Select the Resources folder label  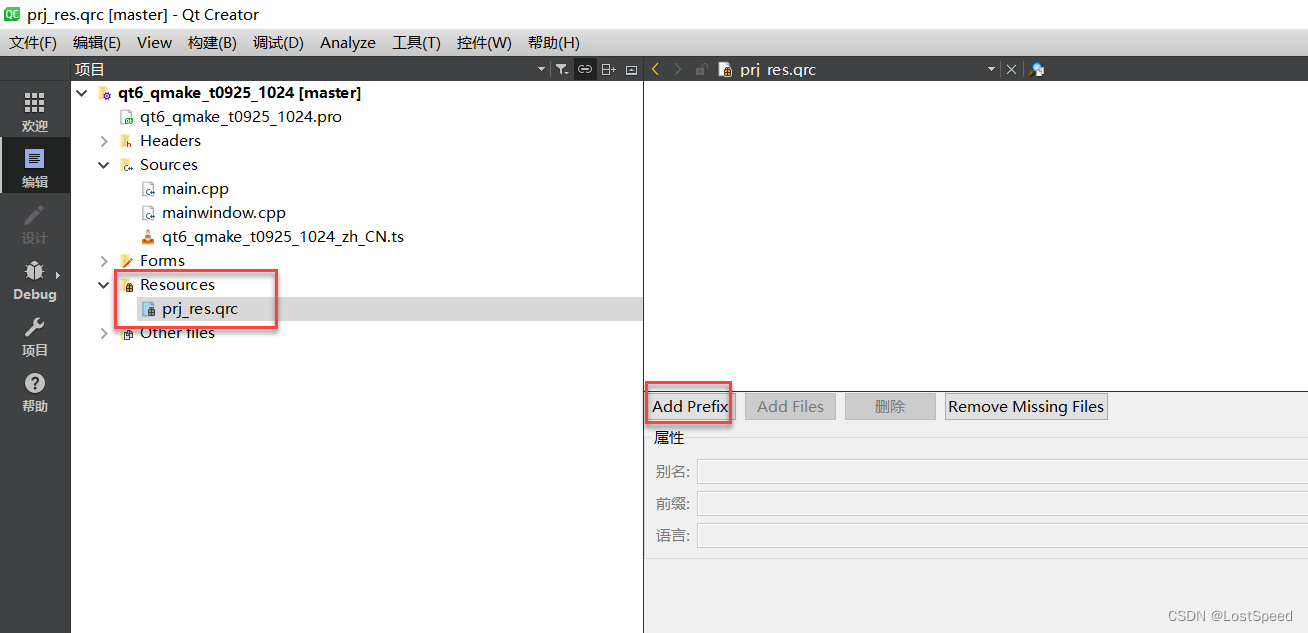[177, 285]
